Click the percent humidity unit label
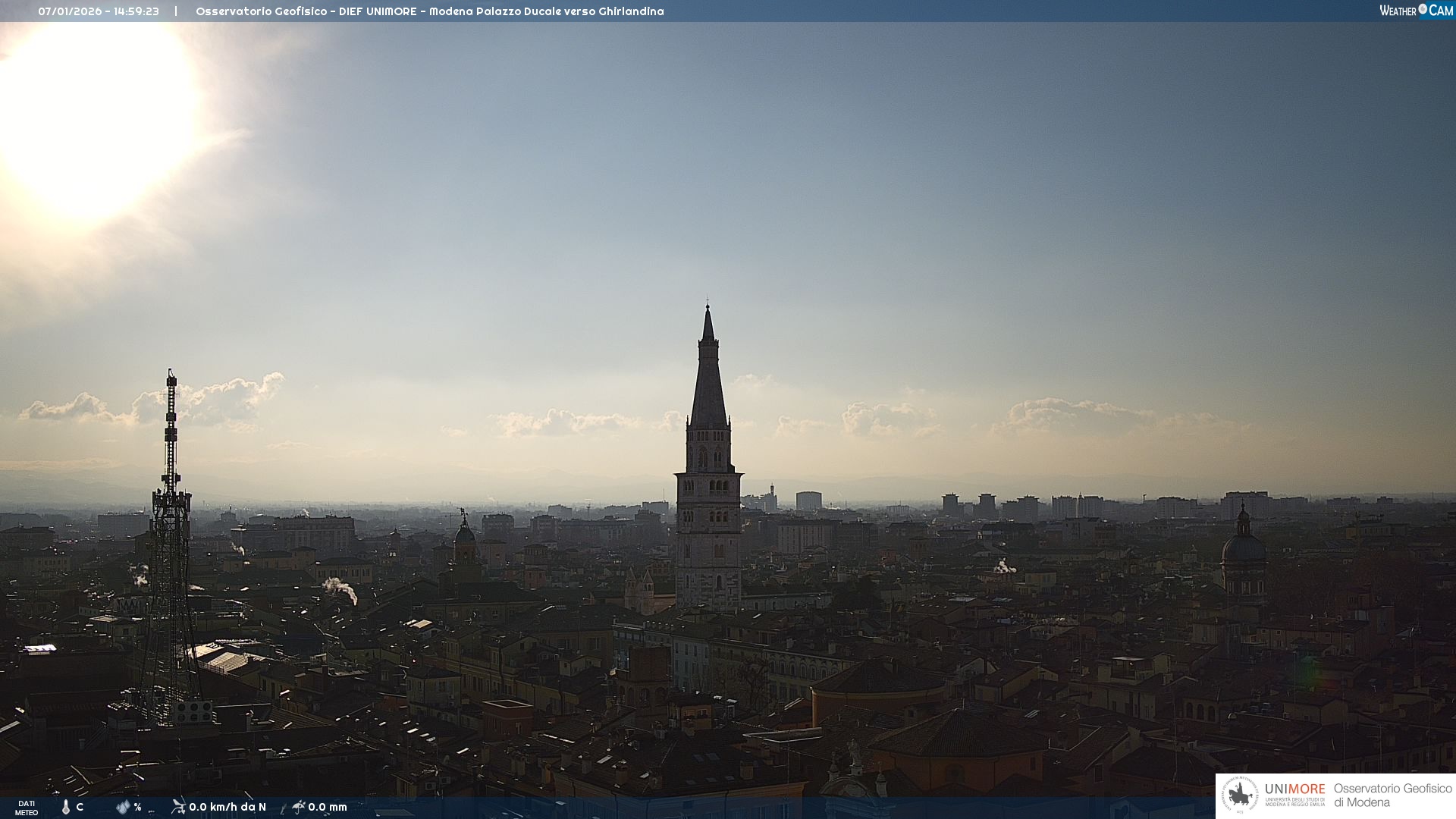This screenshot has height=819, width=1456. 137,807
